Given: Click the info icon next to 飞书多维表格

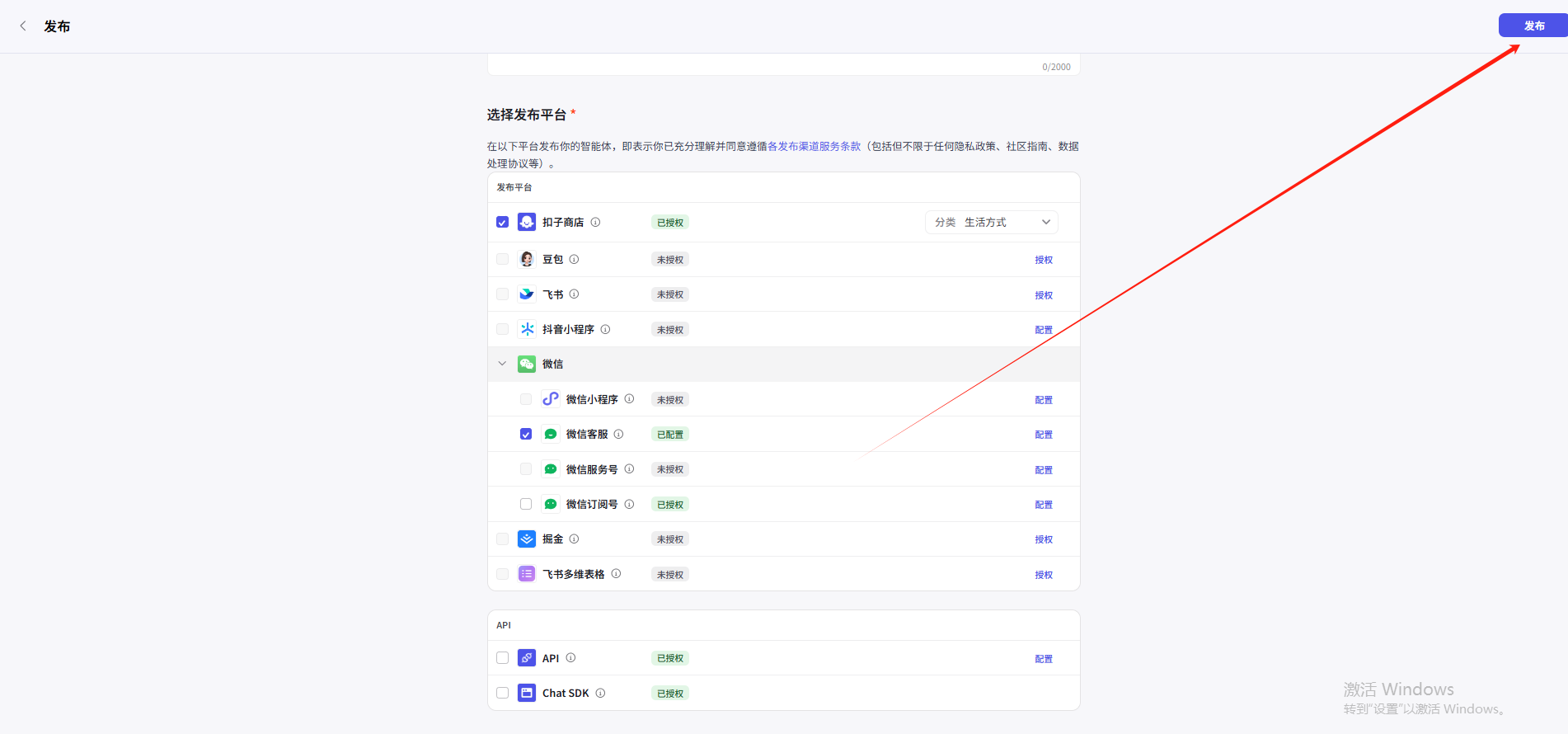Looking at the screenshot, I should click(616, 574).
